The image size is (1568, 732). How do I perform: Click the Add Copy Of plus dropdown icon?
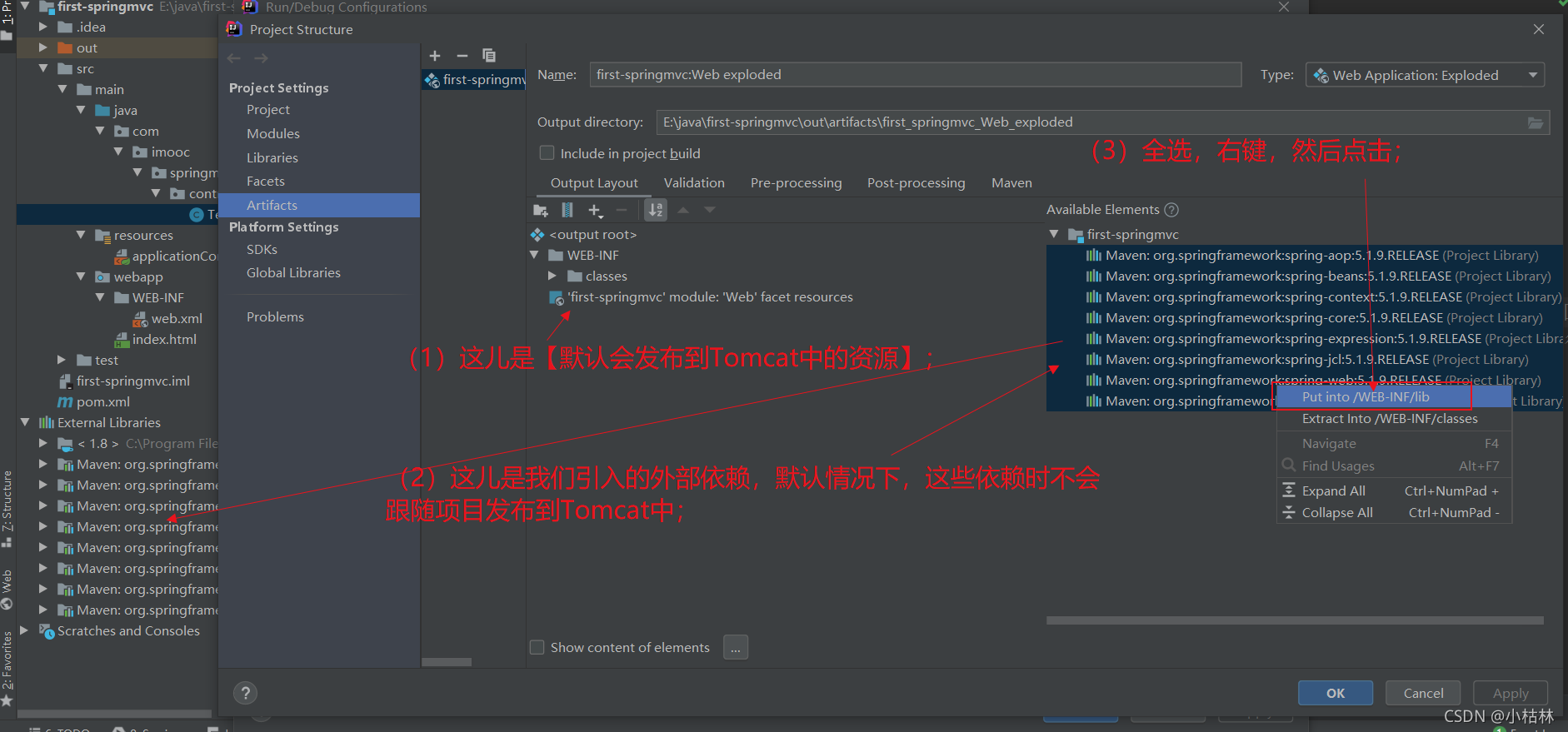[x=595, y=211]
